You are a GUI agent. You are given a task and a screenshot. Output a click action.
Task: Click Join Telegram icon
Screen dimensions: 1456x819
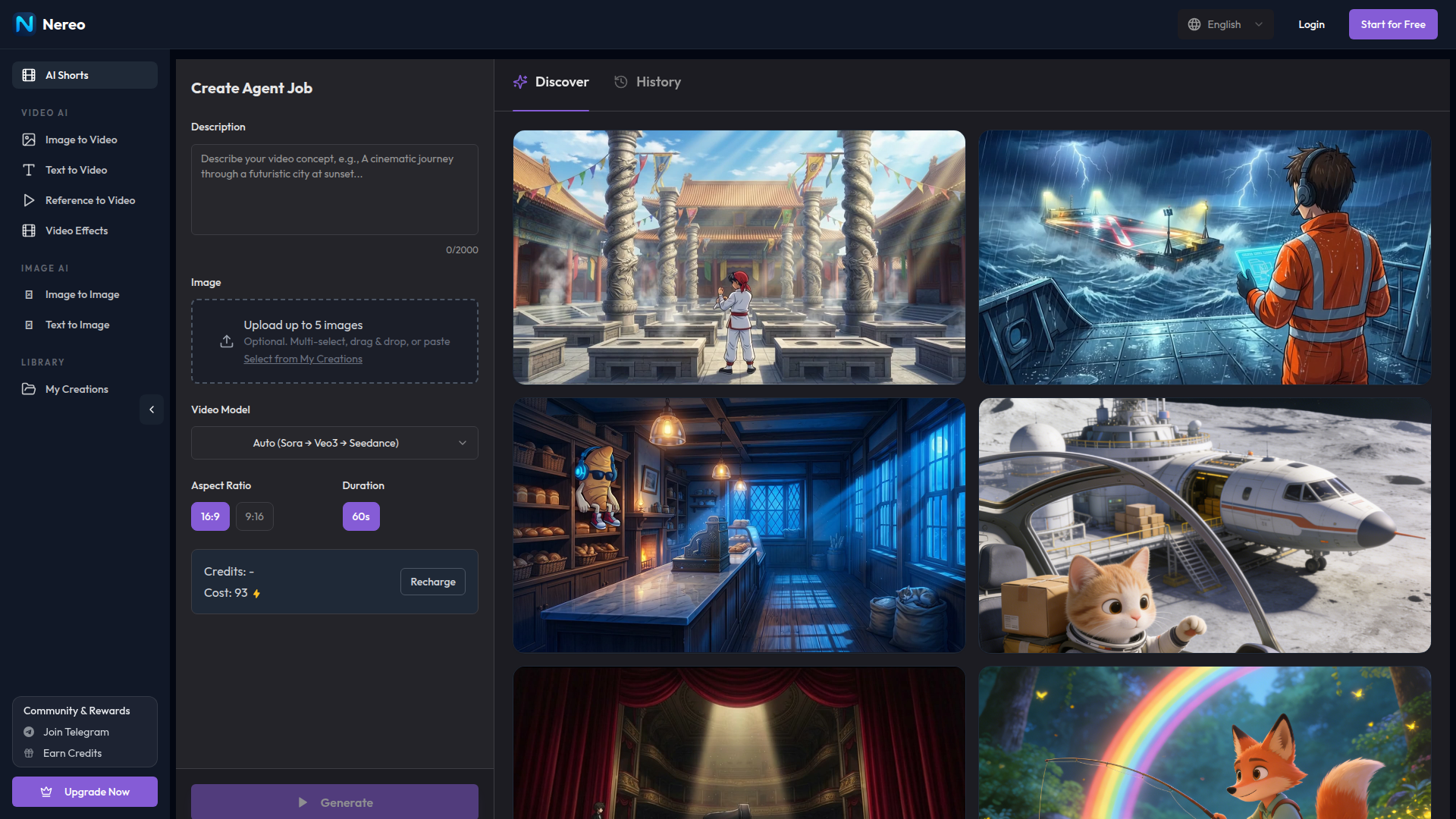tap(29, 732)
